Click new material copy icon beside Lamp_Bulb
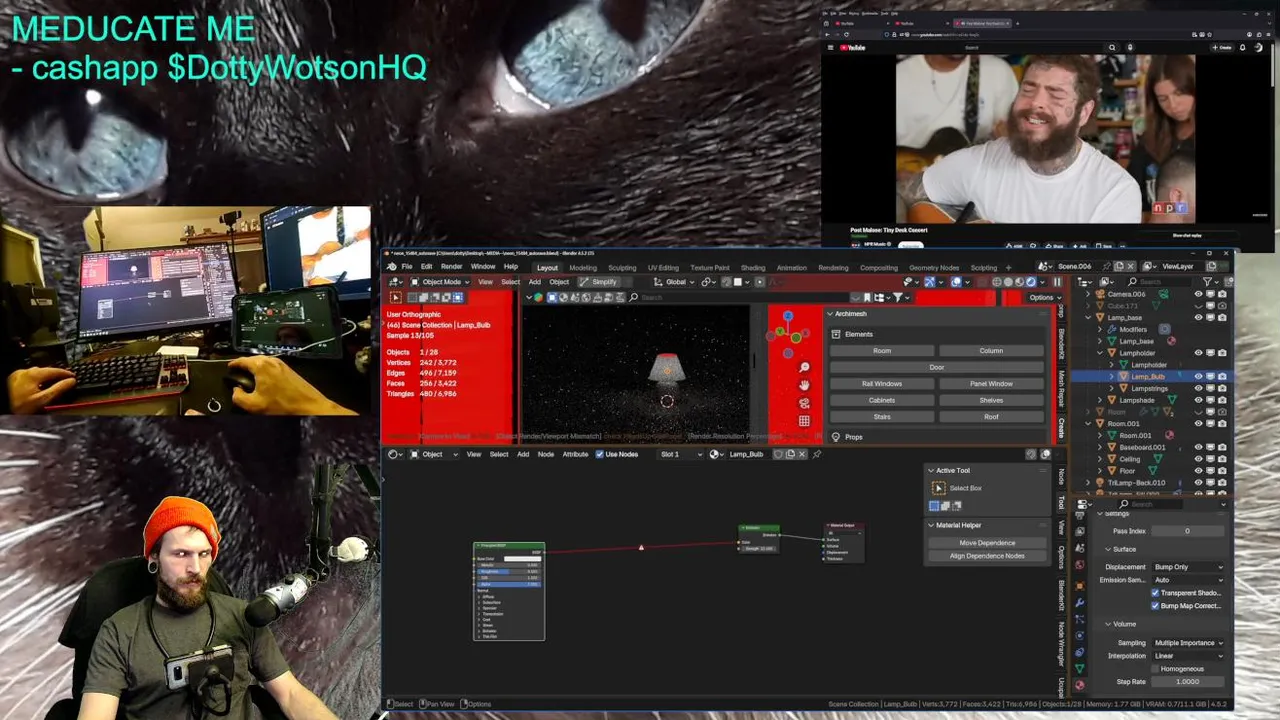 point(790,454)
